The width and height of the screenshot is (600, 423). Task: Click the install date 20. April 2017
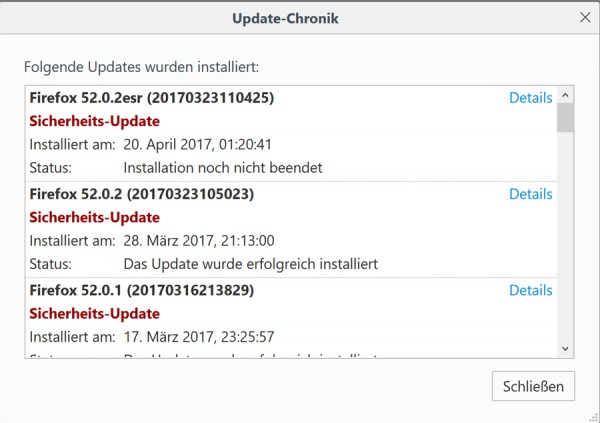198,145
